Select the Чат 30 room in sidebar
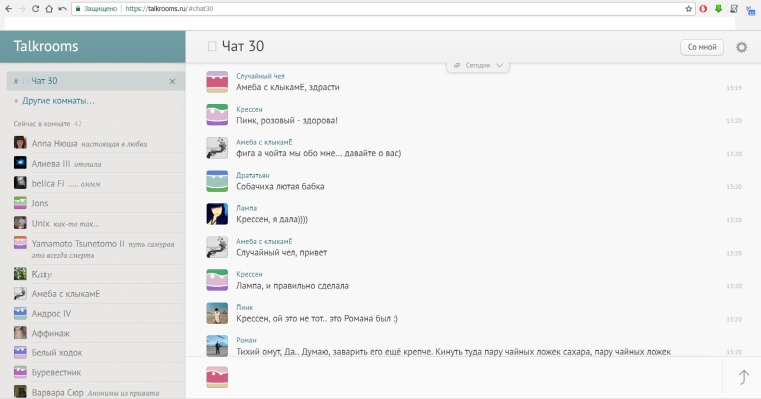761x399 pixels. click(x=96, y=81)
